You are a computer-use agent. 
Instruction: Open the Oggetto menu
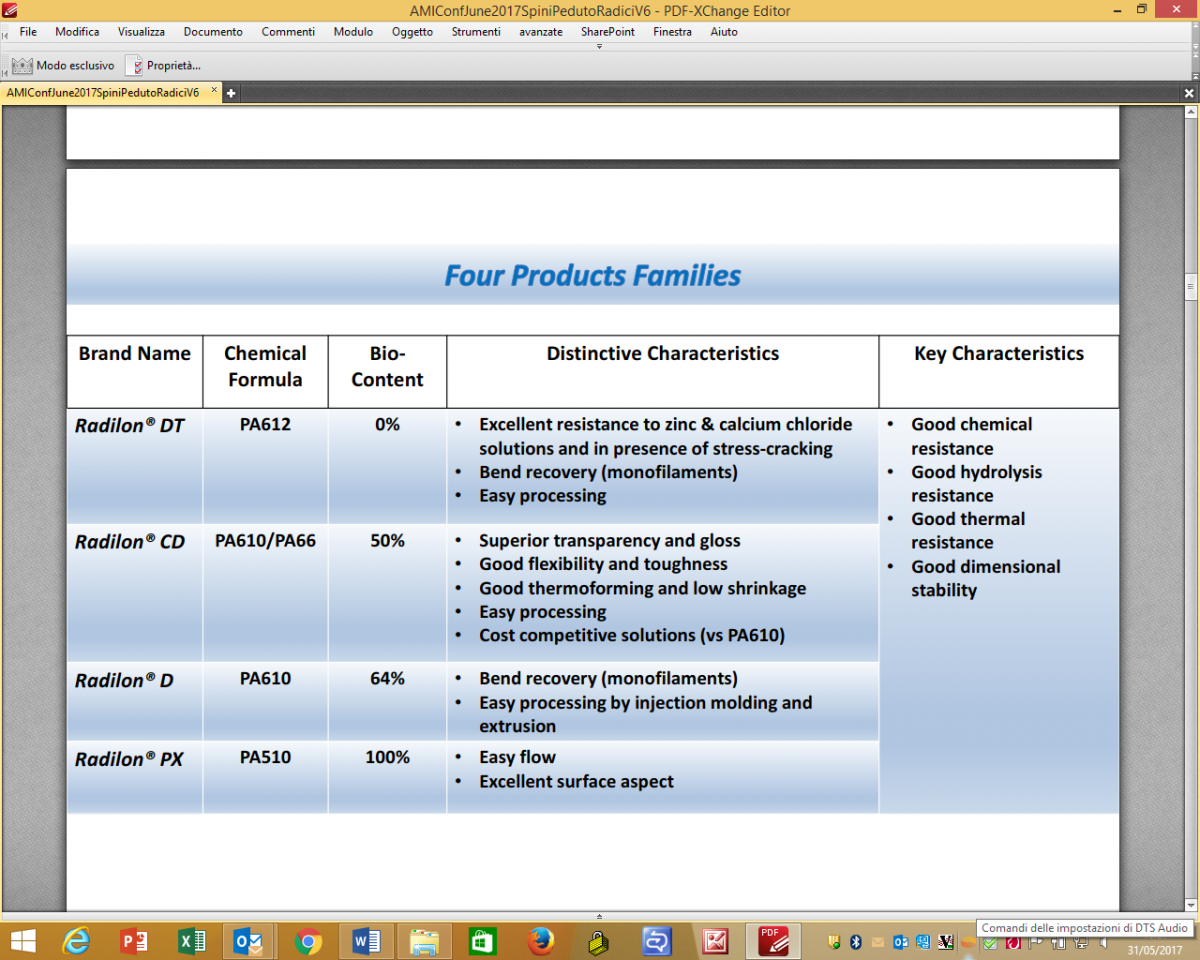(412, 32)
